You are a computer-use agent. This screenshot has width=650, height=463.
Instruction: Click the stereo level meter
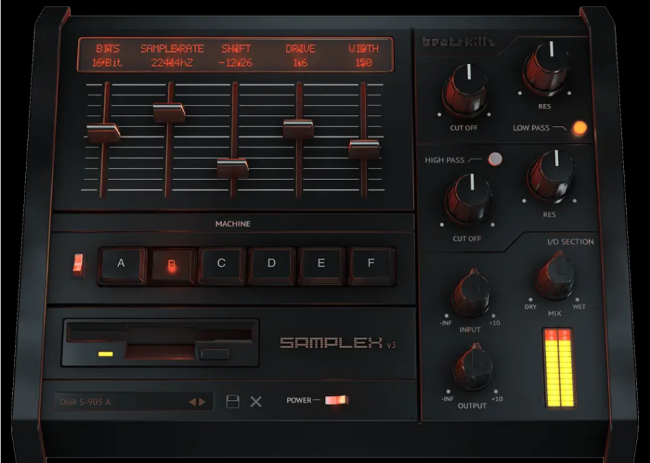point(560,368)
